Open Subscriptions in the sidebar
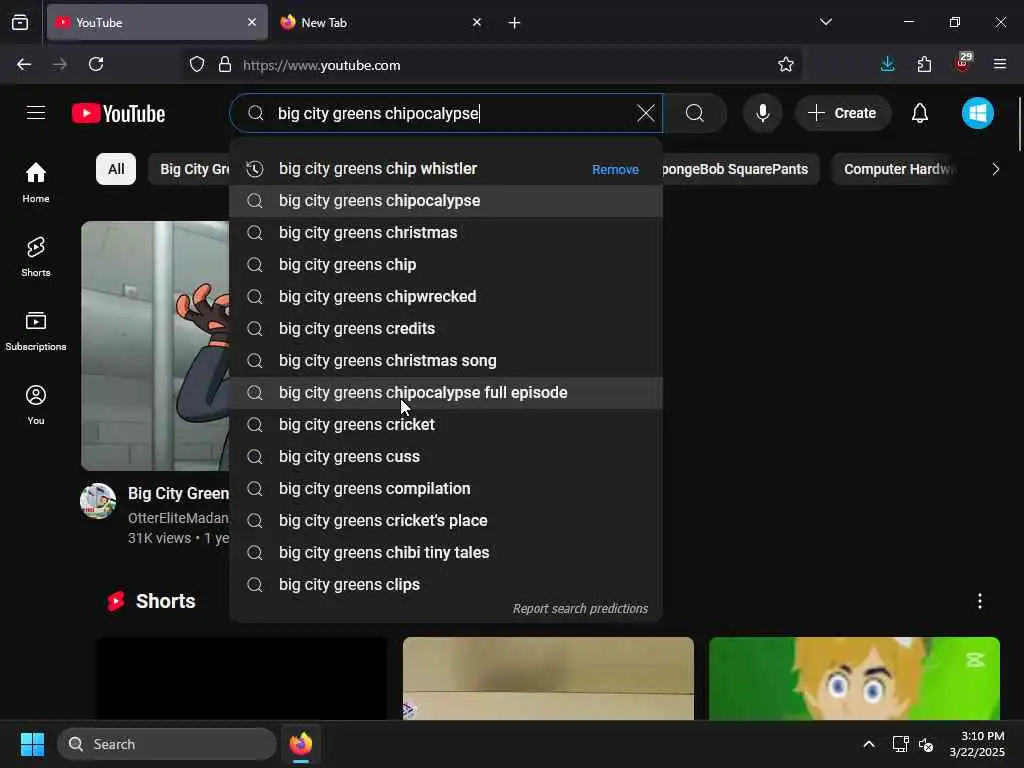This screenshot has width=1024, height=768. (x=36, y=331)
